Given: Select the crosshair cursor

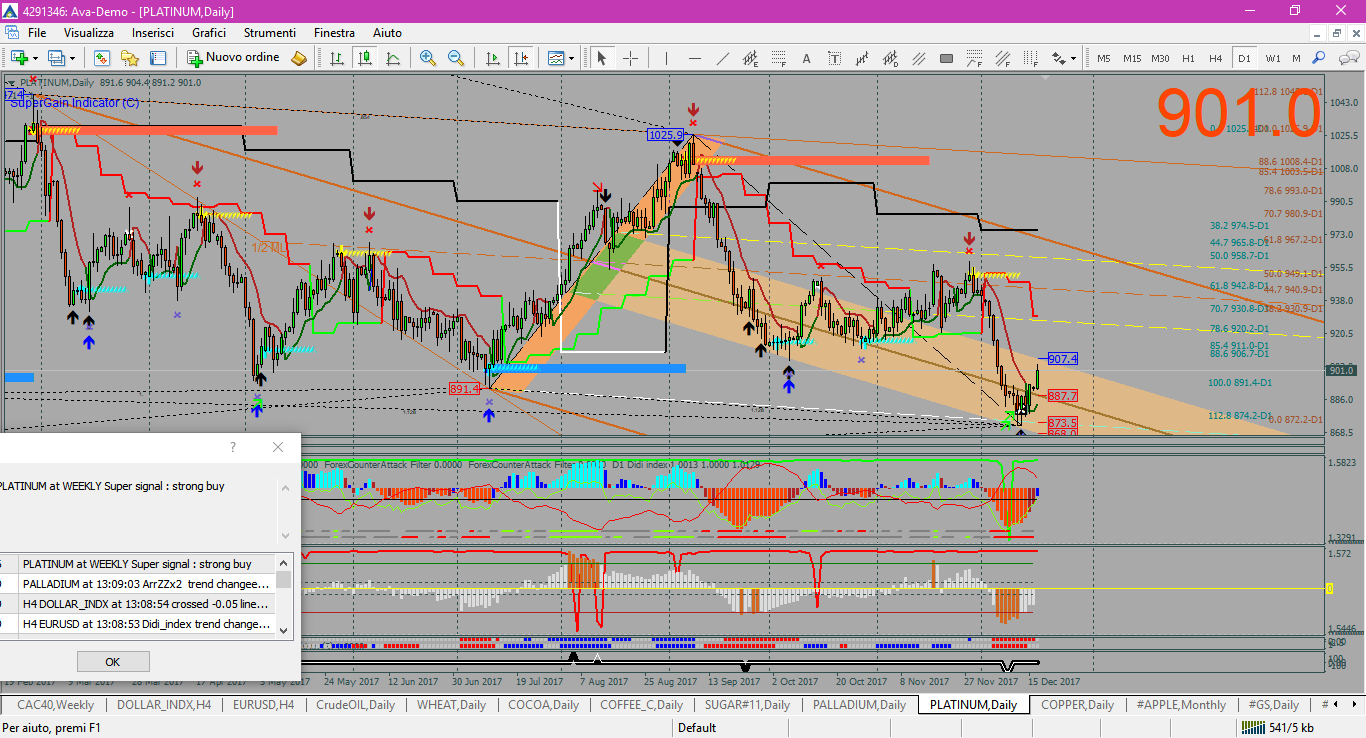Looking at the screenshot, I should pos(630,58).
